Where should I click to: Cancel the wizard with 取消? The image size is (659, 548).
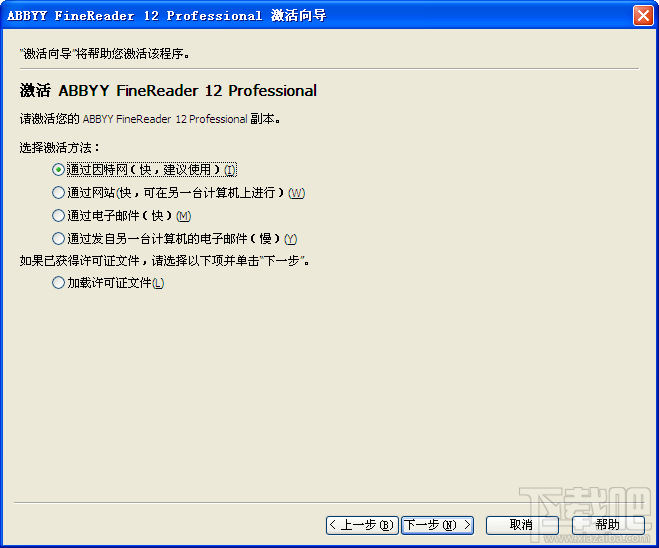[522, 525]
